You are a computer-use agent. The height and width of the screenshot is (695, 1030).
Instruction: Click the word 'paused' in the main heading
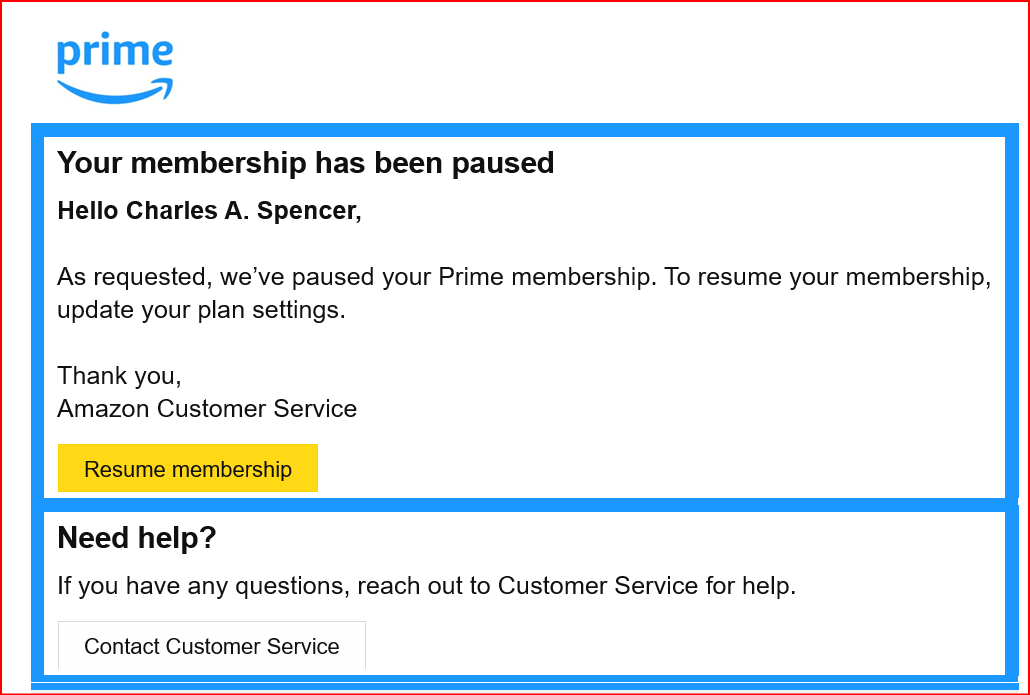click(x=503, y=164)
